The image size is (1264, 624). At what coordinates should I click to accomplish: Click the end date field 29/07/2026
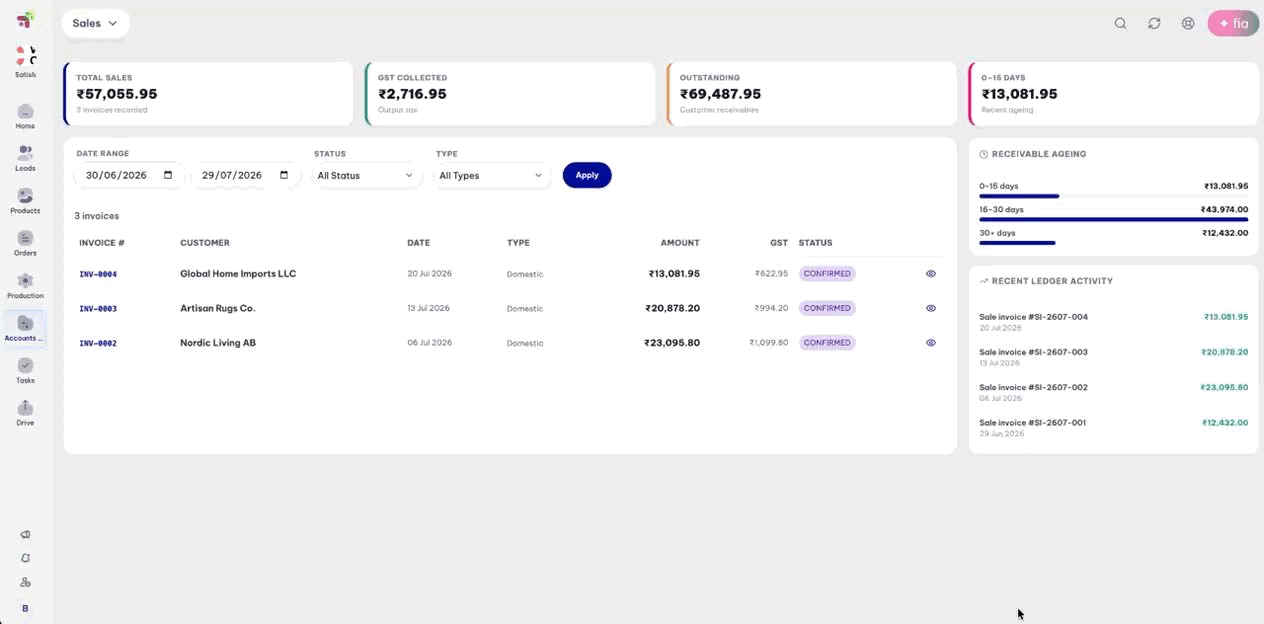pos(245,175)
